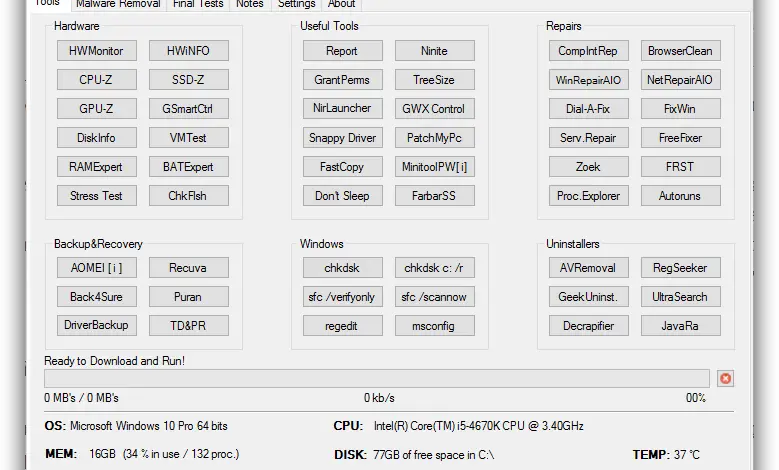Run FixWin

(680, 109)
